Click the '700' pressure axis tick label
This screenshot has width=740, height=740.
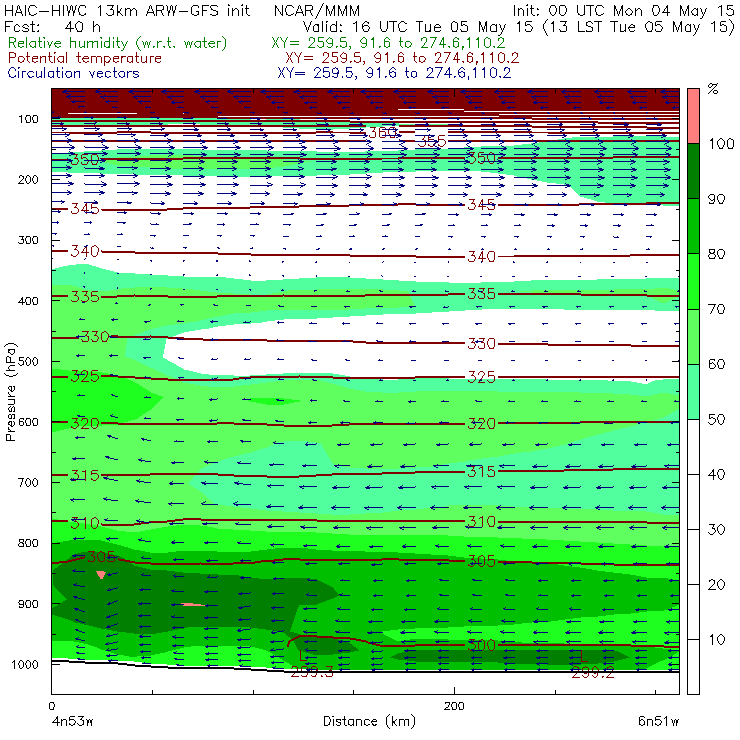pyautogui.click(x=28, y=482)
